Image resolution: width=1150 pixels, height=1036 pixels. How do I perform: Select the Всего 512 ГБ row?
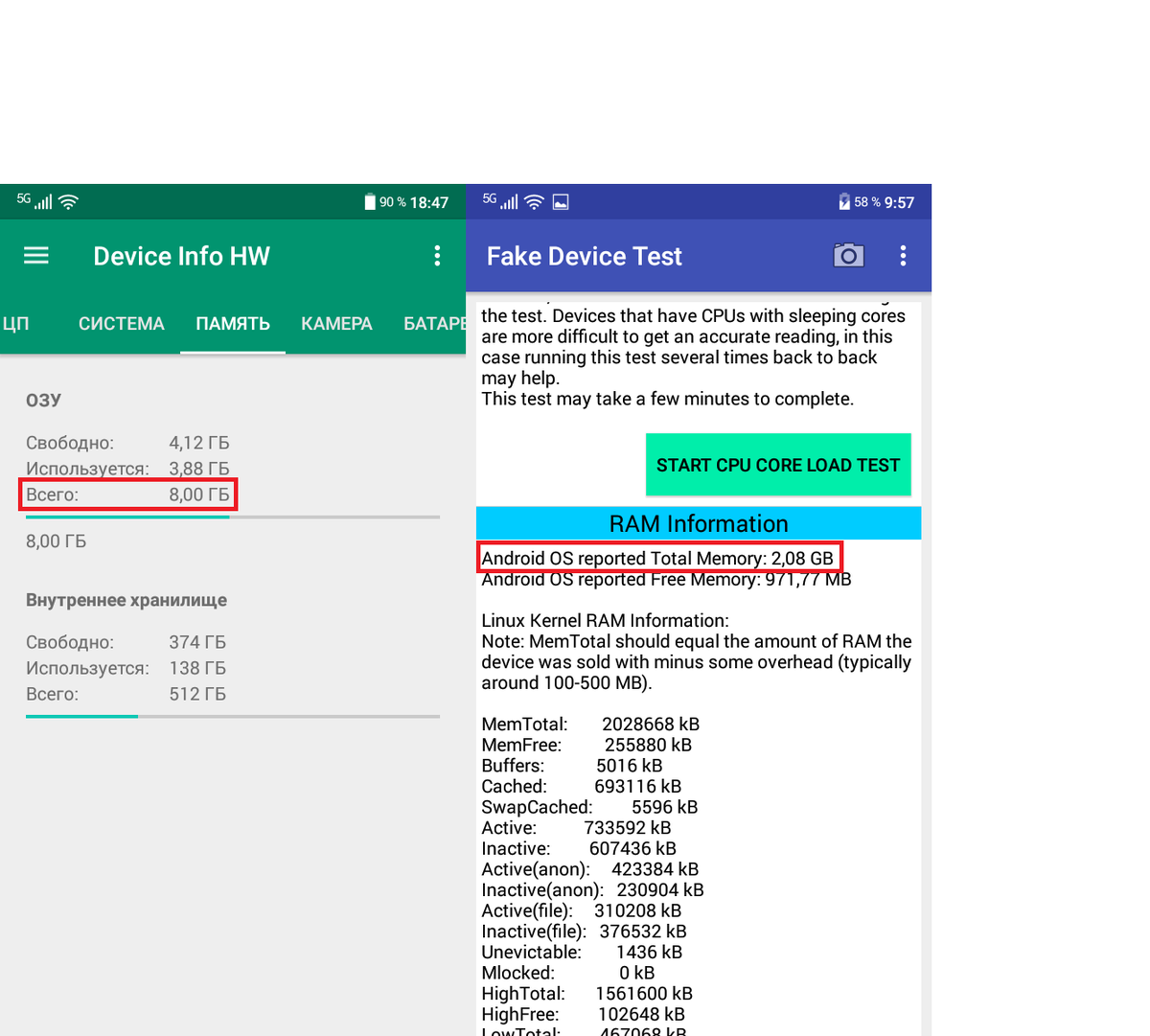pyautogui.click(x=126, y=694)
